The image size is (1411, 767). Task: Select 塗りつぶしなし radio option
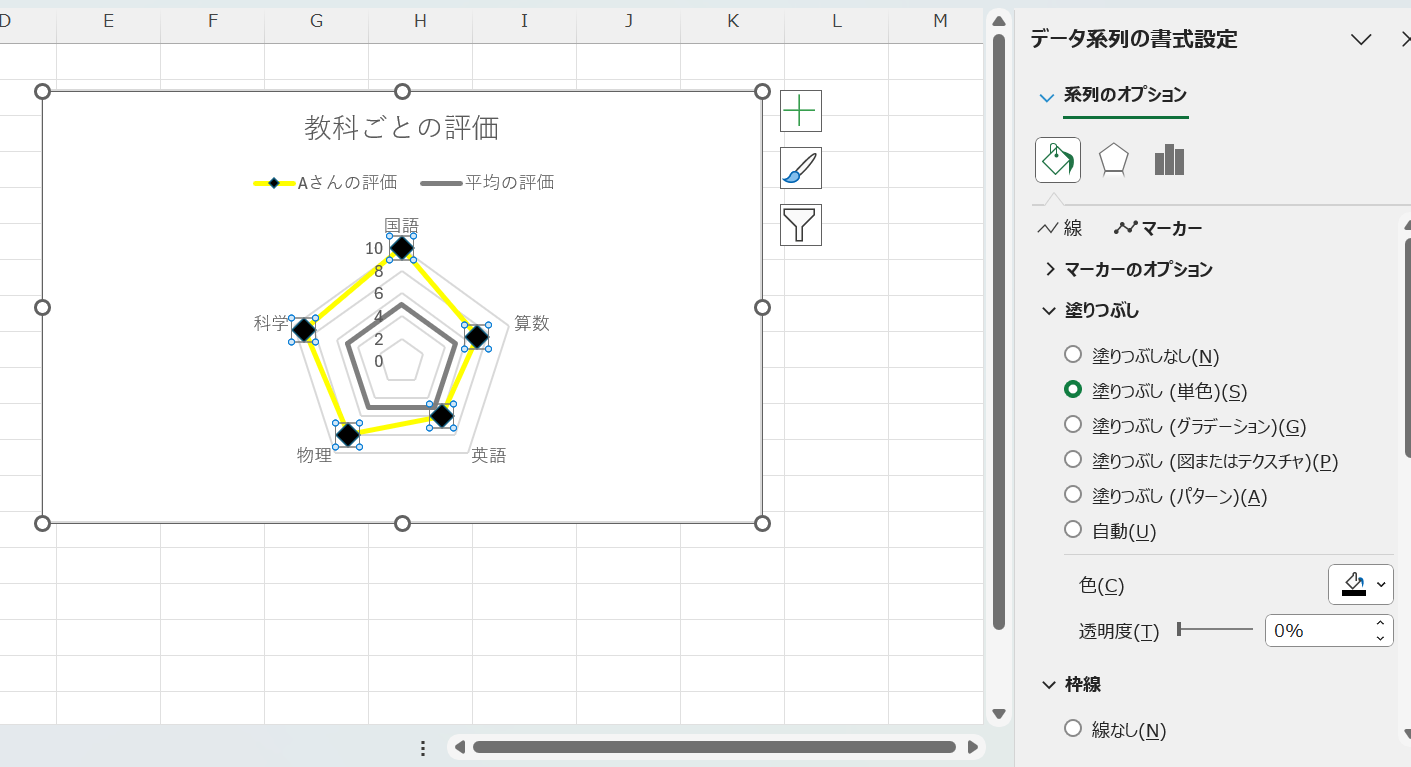(x=1073, y=355)
